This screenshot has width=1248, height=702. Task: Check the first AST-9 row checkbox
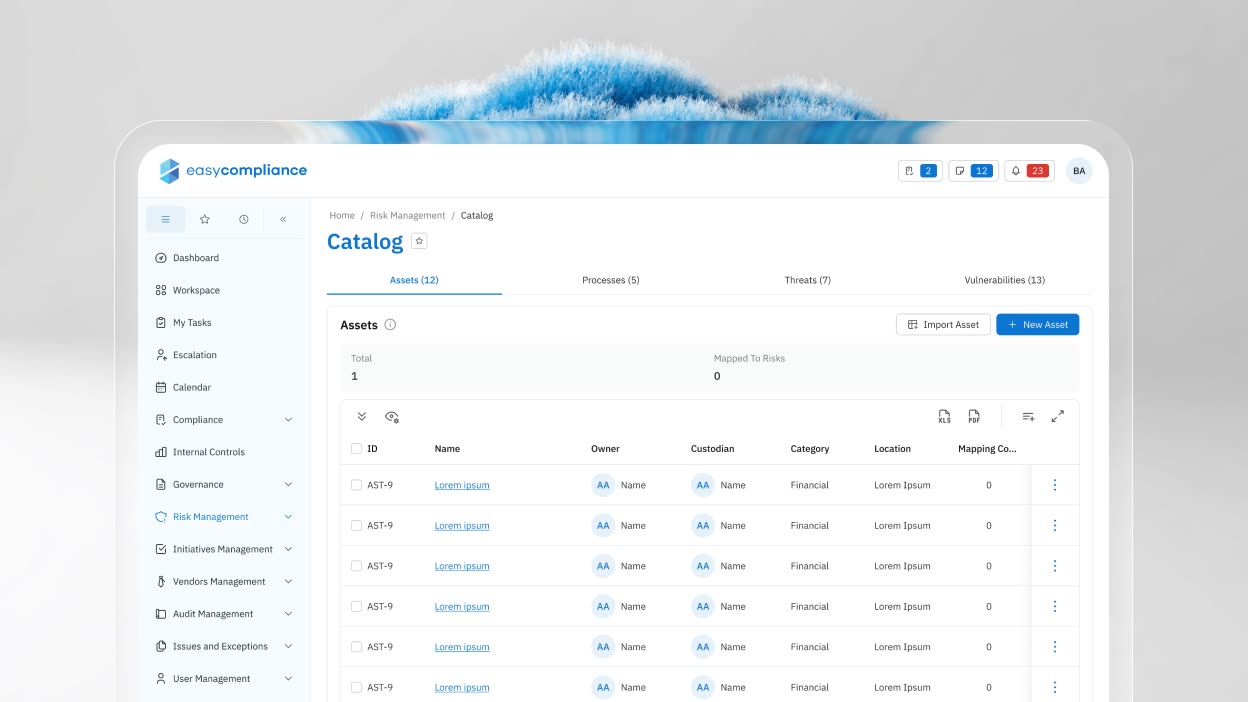[356, 485]
